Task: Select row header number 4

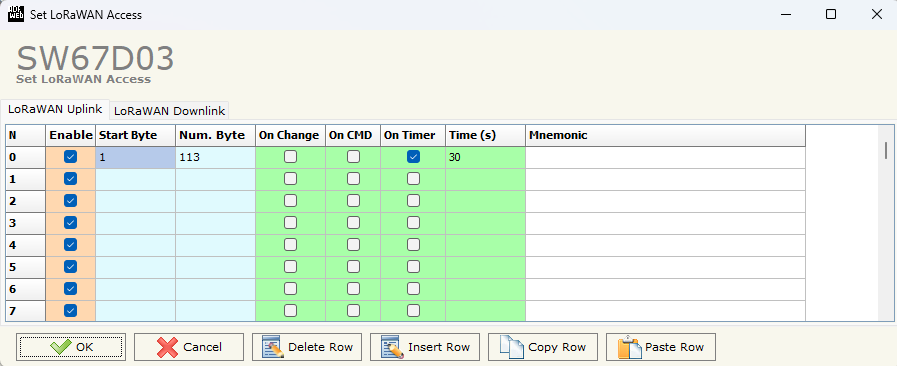Action: pyautogui.click(x=26, y=245)
